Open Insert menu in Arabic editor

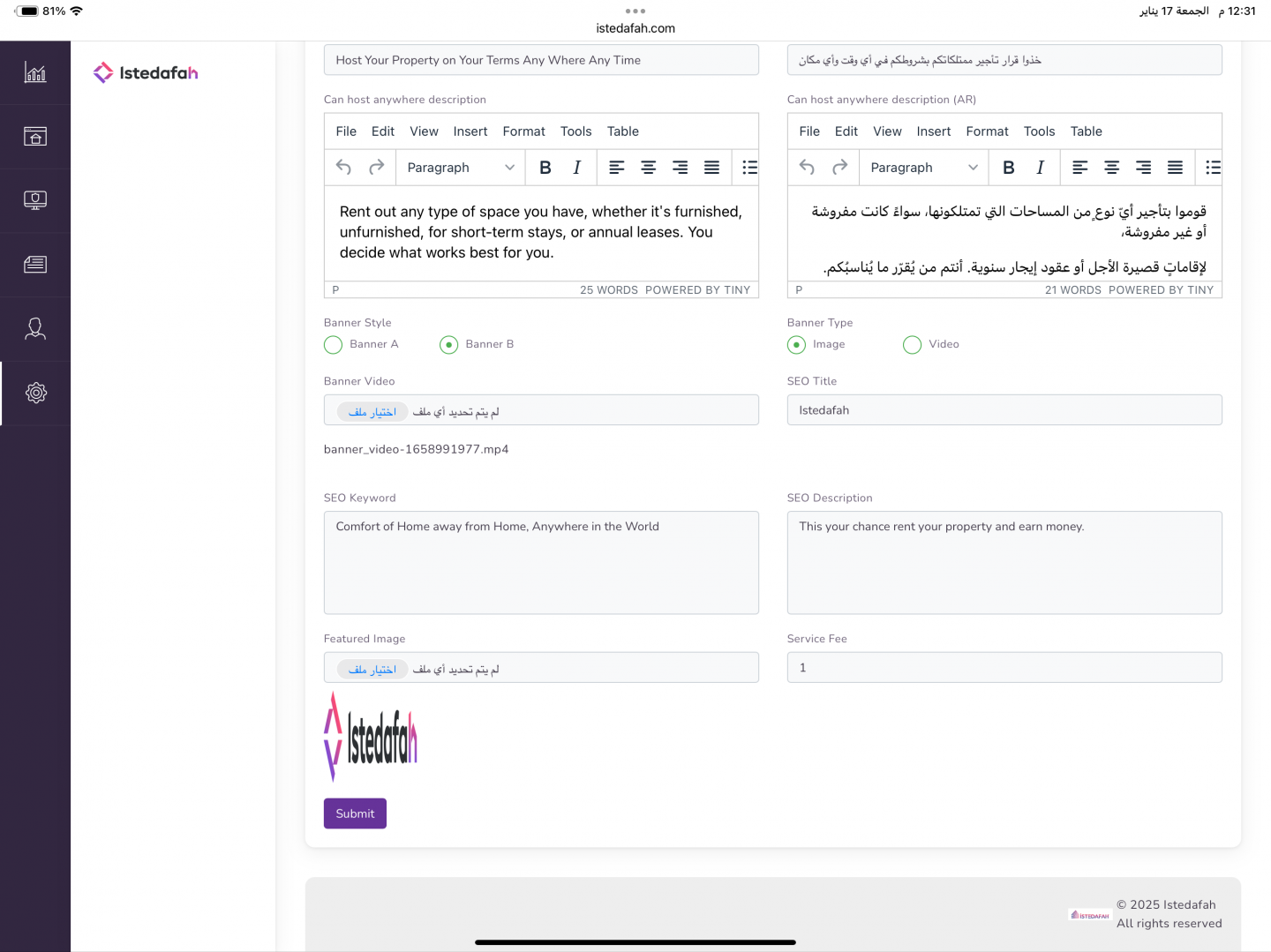point(933,131)
